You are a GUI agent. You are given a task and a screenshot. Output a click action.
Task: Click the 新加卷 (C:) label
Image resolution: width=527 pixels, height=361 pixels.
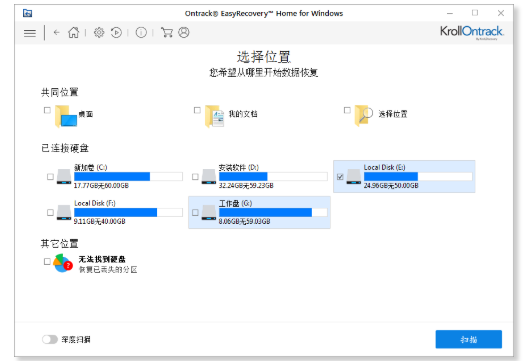[90, 167]
